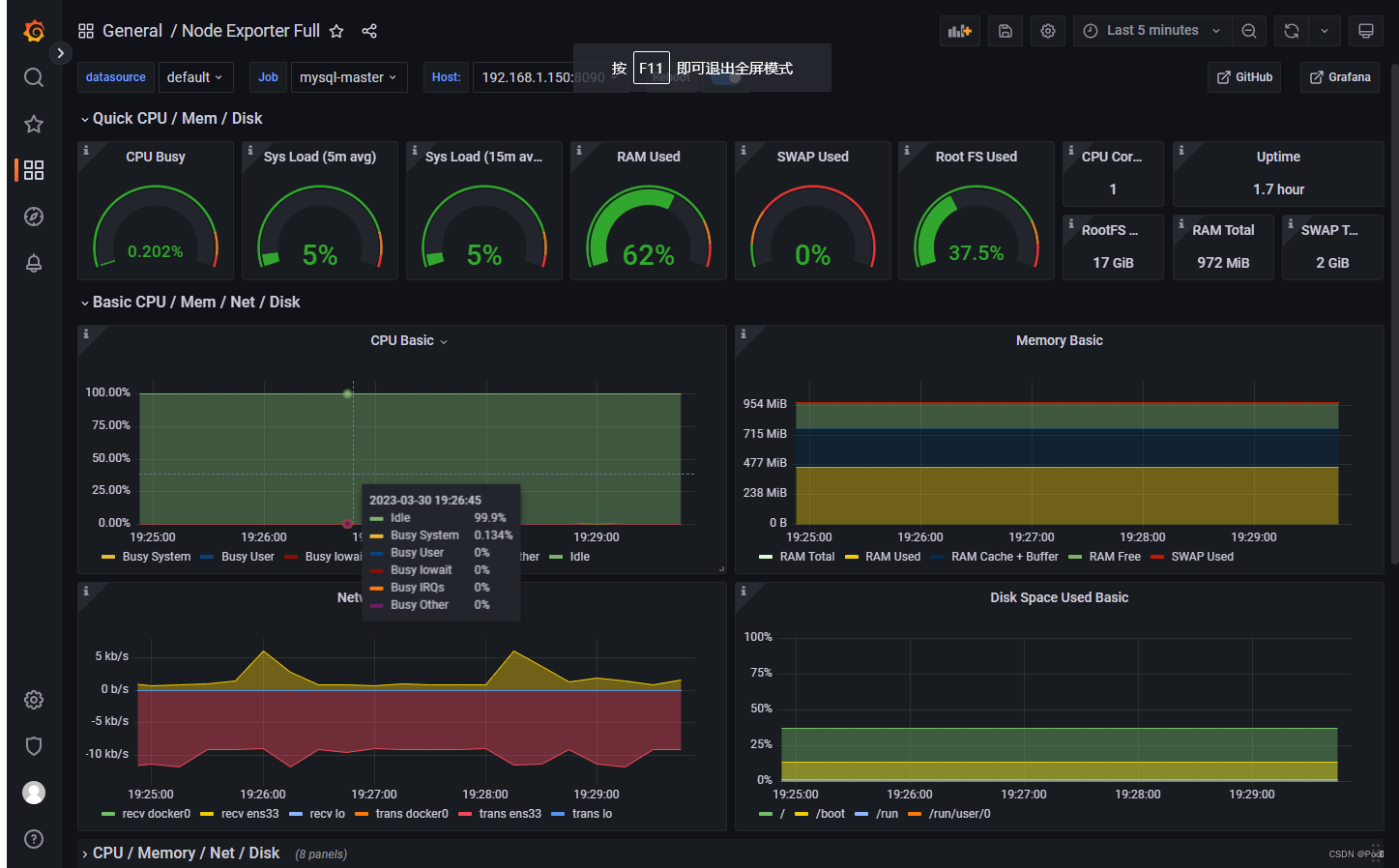Collapse the Quick CPU / Mem / Disk row
Viewport: 1399px width, 868px height.
click(x=171, y=118)
